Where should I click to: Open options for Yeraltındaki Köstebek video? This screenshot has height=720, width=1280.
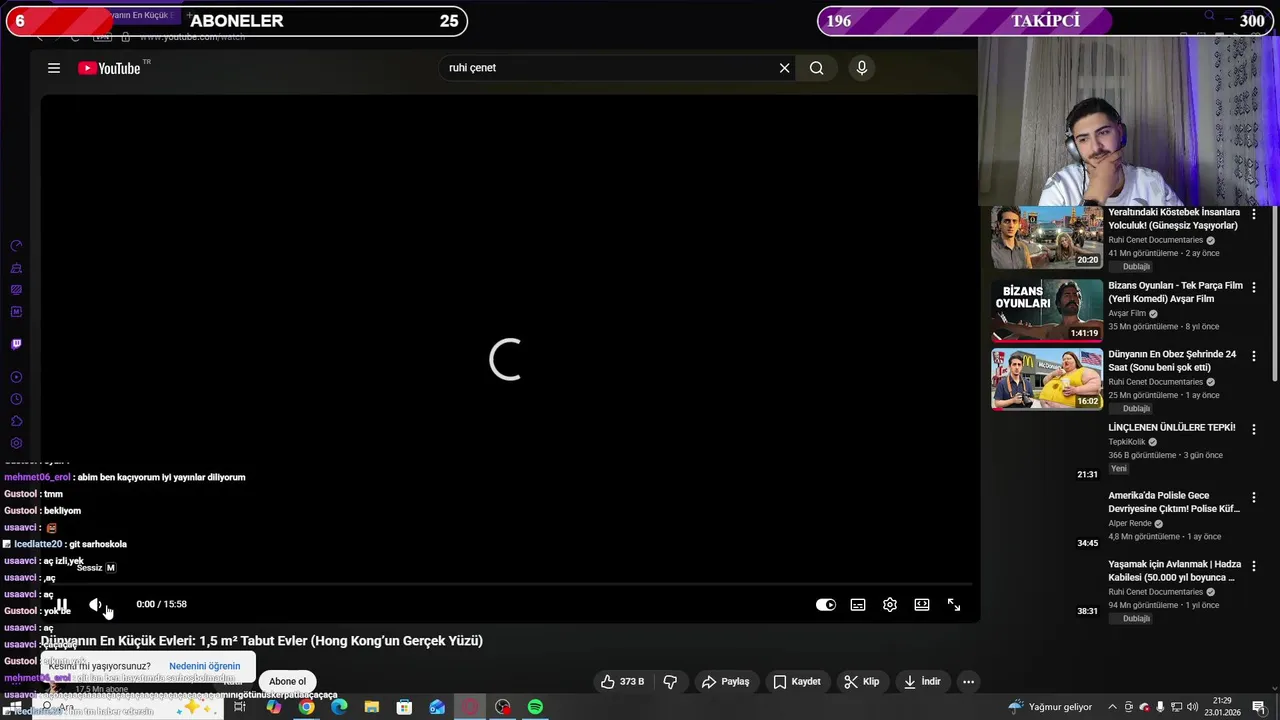point(1254,214)
